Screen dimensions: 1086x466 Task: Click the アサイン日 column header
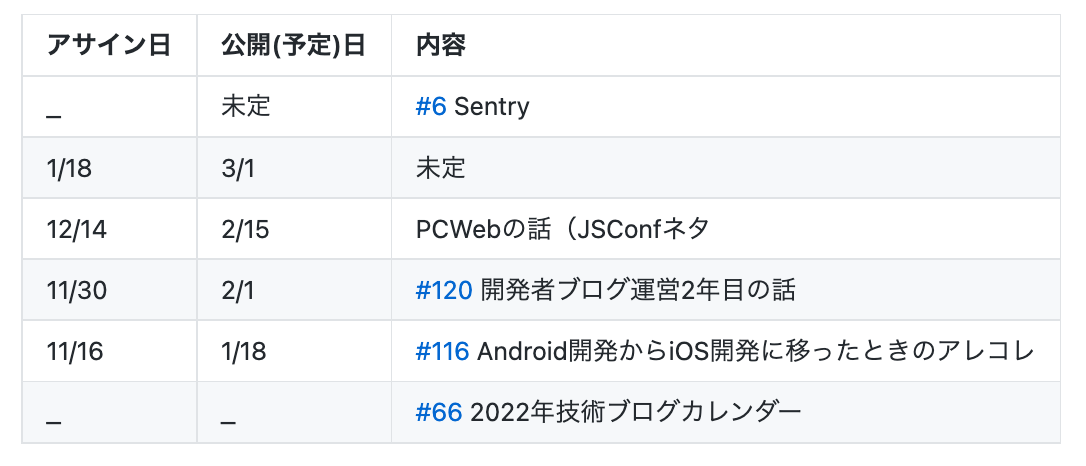(109, 46)
